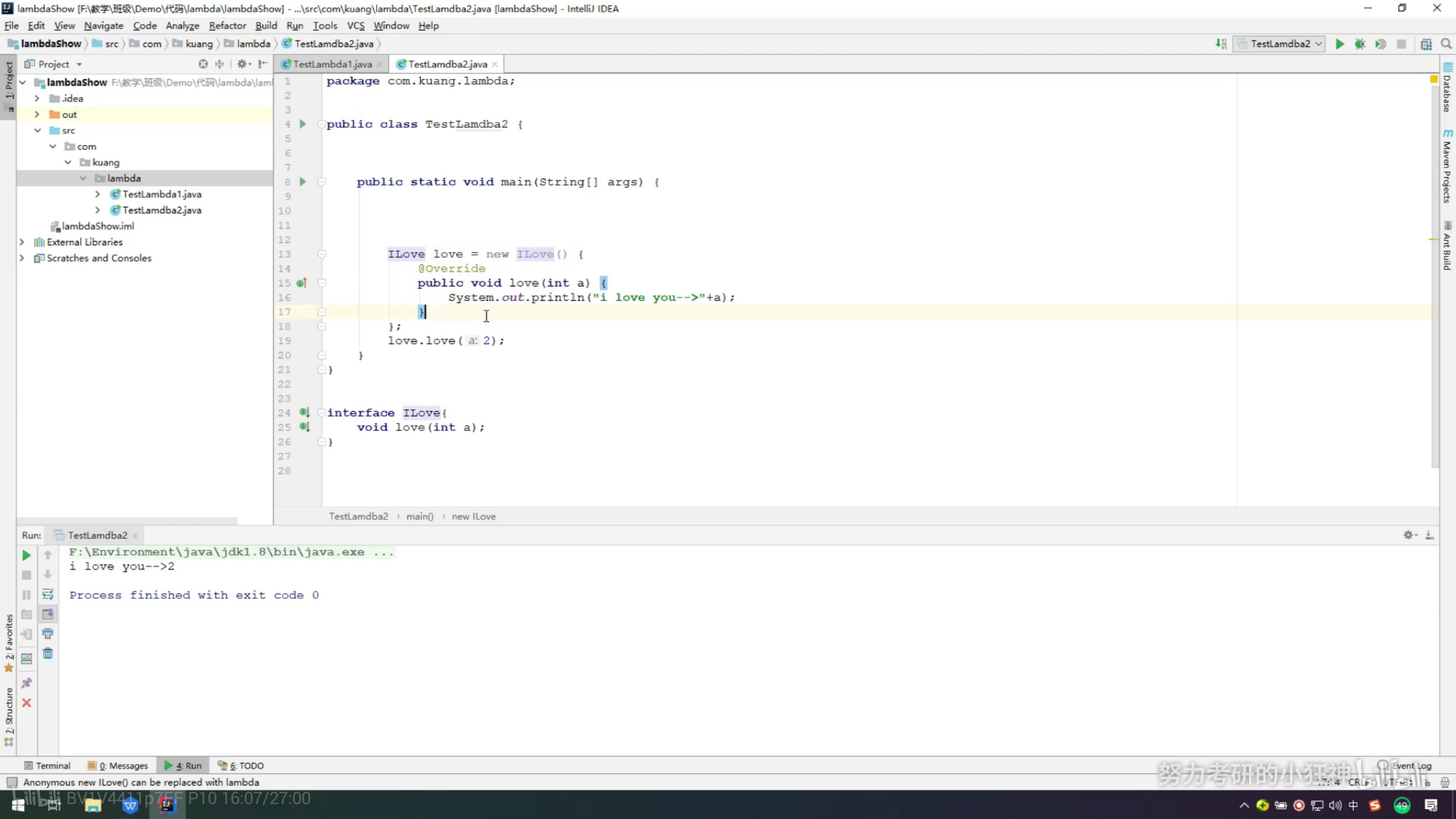Rerun the program in Run panel
Image resolution: width=1456 pixels, height=819 pixels.
pos(26,555)
